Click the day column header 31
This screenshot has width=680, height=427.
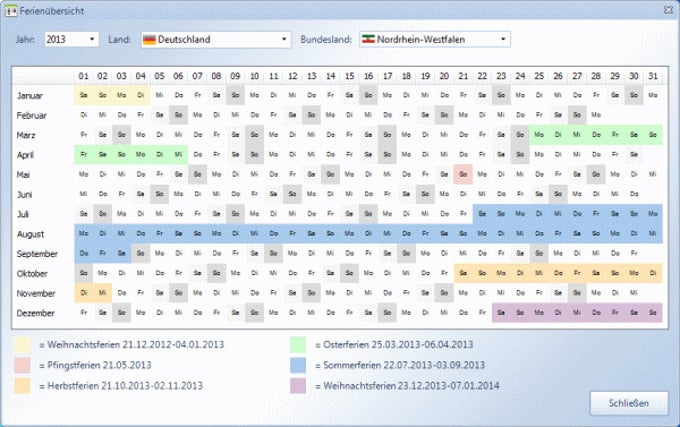pyautogui.click(x=653, y=76)
